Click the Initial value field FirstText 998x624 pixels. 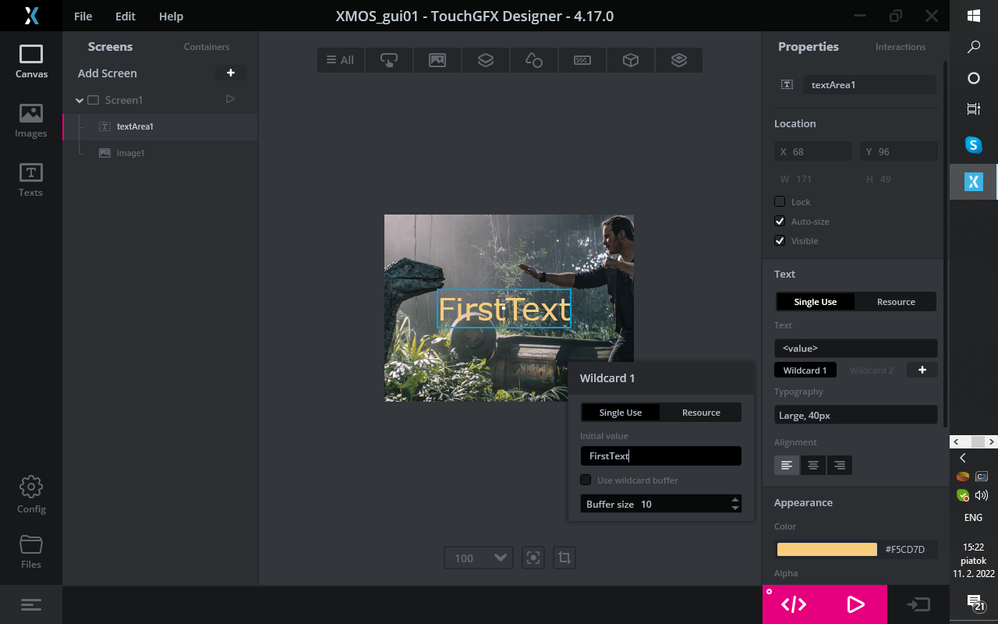coord(661,456)
